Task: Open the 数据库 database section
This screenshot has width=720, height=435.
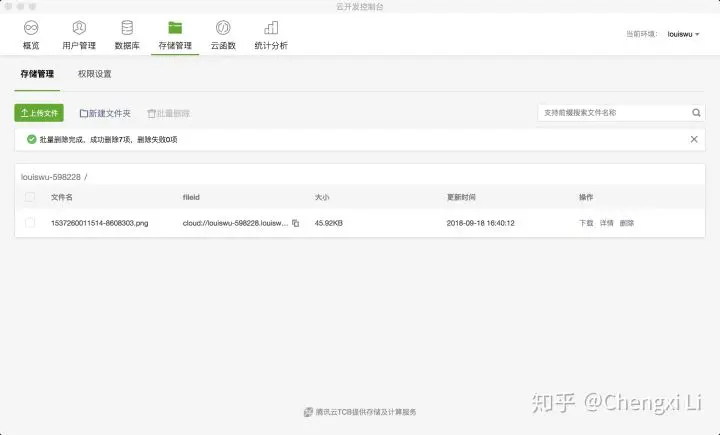Action: 127,35
